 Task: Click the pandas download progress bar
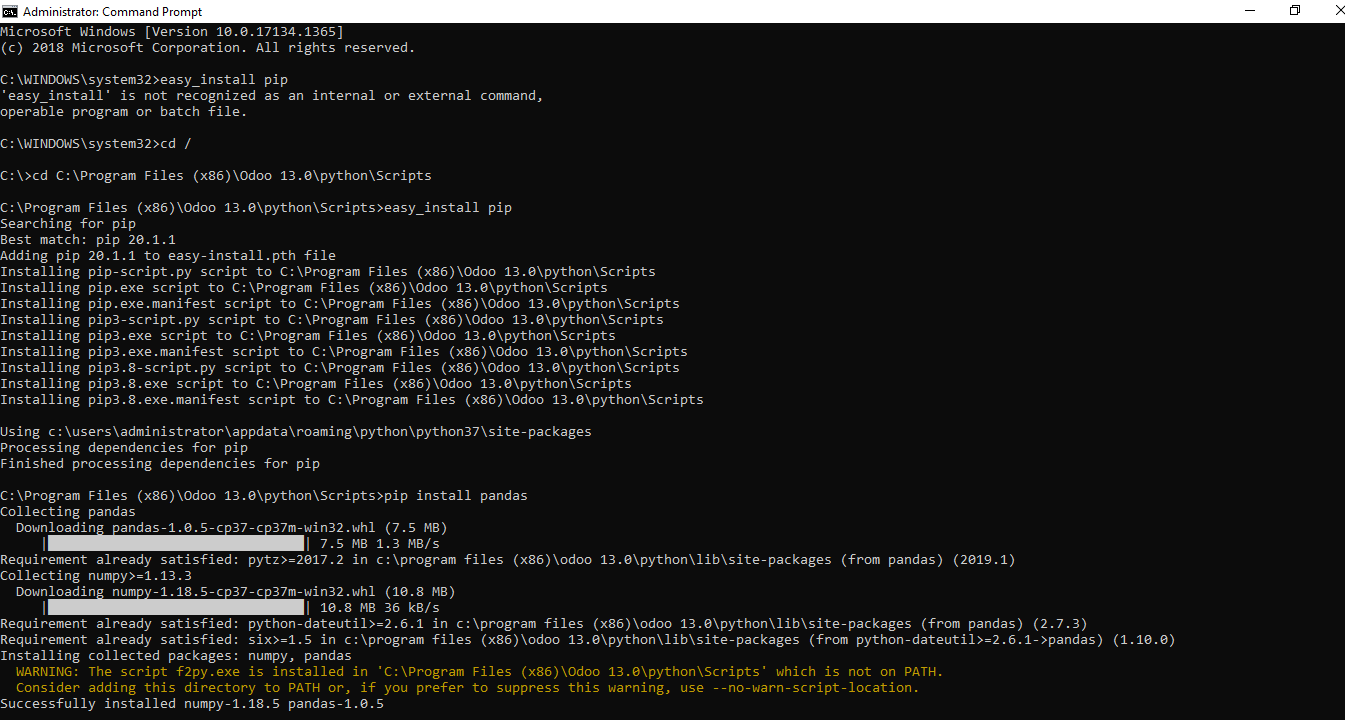[176, 544]
